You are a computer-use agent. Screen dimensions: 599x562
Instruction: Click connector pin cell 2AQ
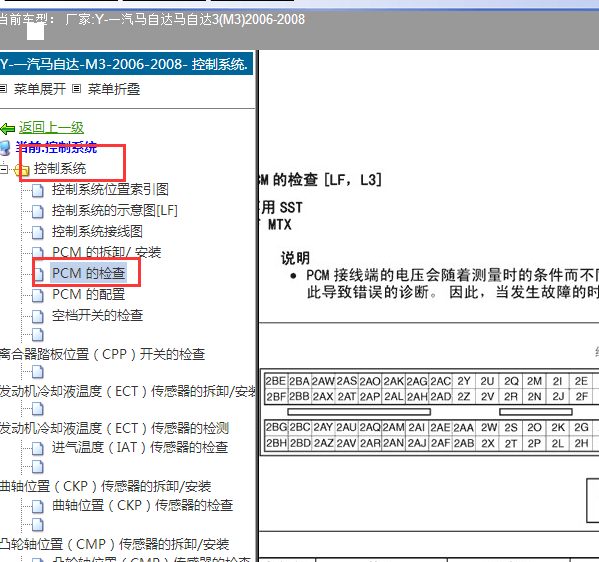369,427
